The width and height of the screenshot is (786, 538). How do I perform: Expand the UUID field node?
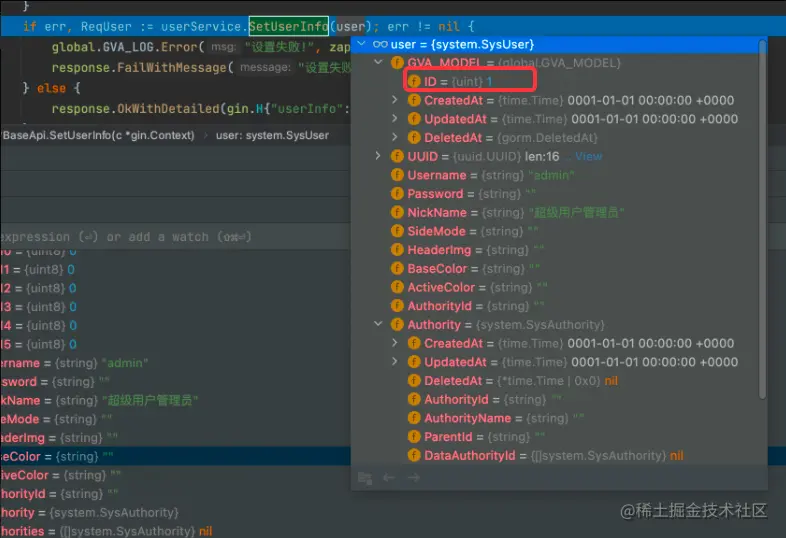(378, 156)
